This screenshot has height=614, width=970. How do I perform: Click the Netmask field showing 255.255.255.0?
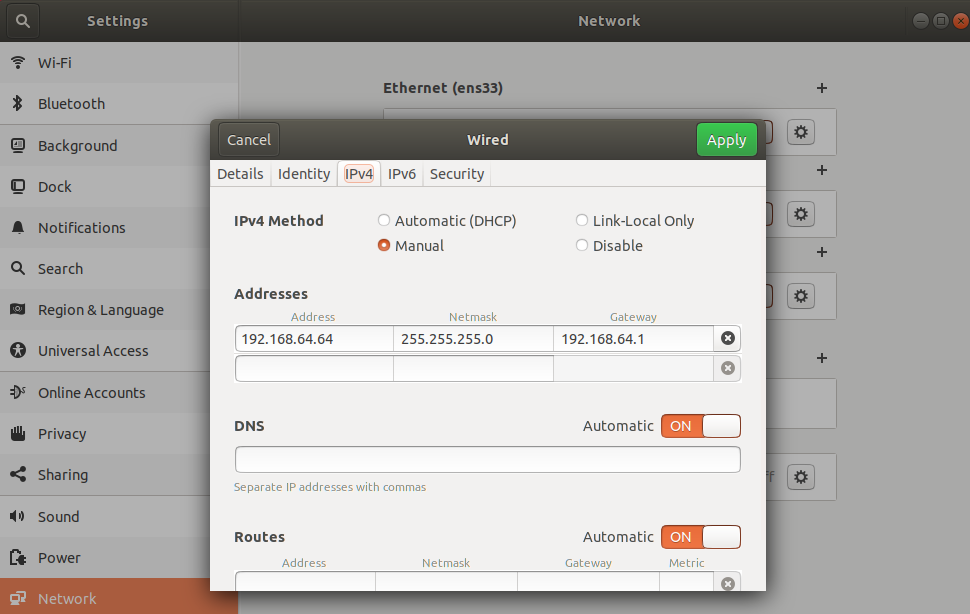(473, 338)
